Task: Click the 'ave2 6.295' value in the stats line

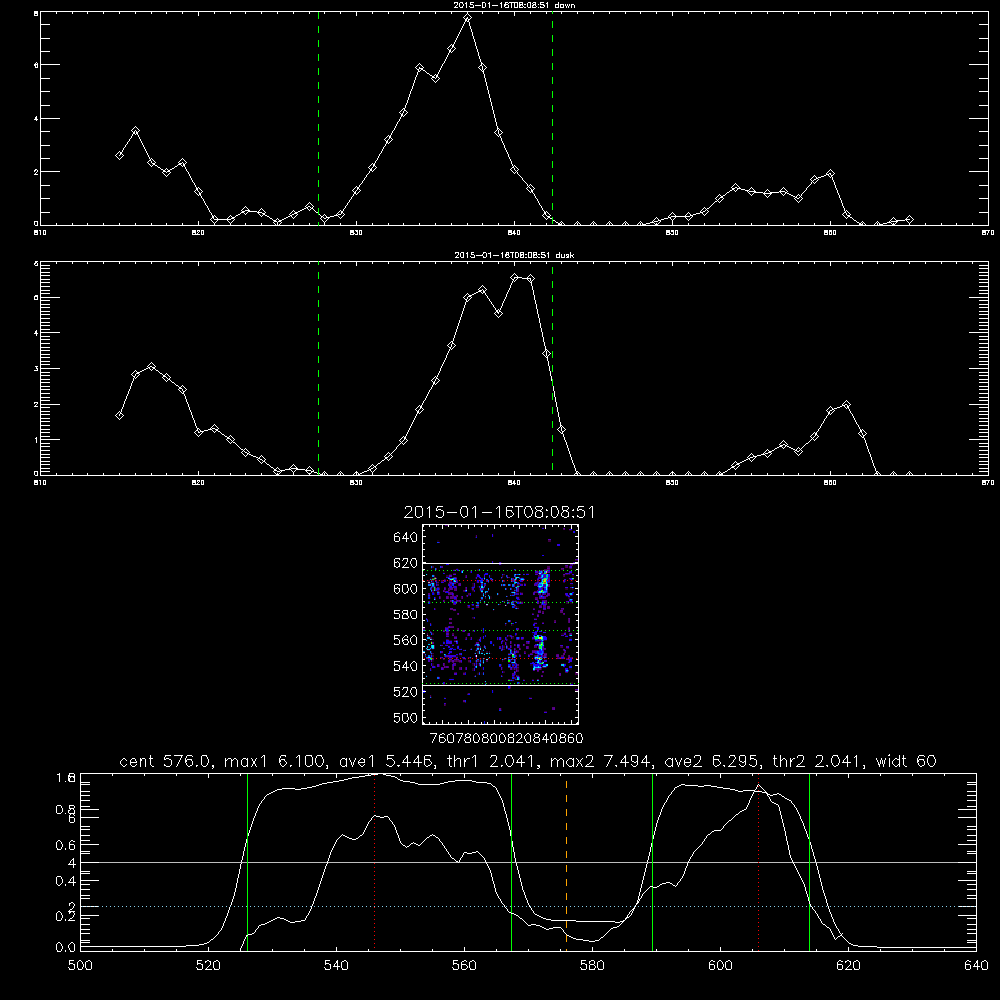Action: pos(711,761)
